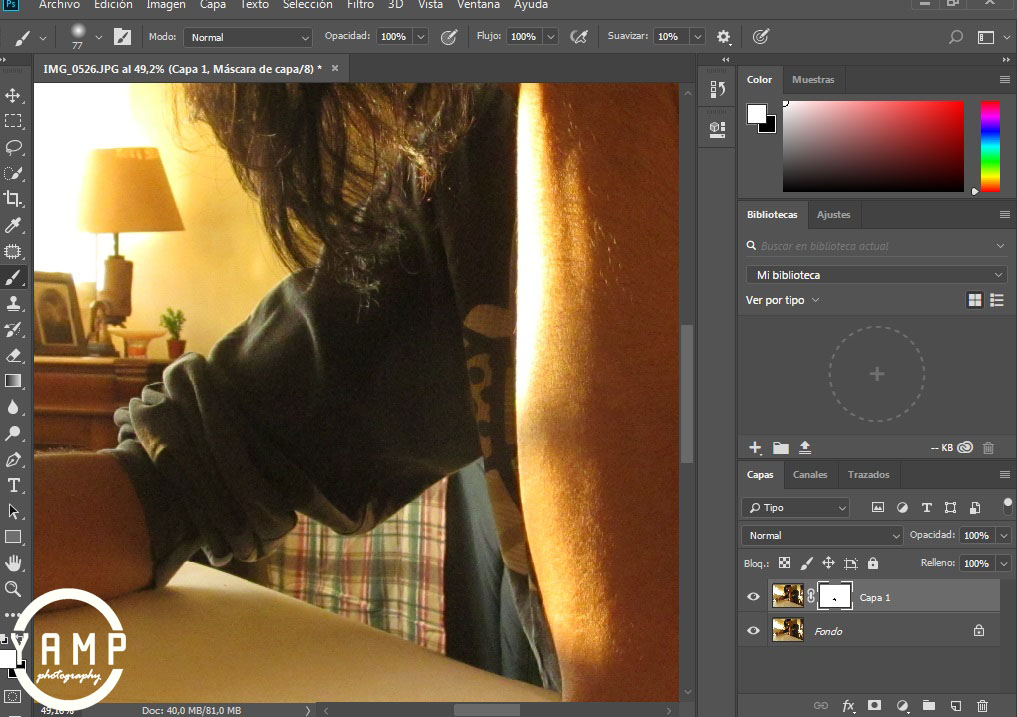Open the brush preset picker arrow
This screenshot has width=1017, height=717.
(99, 37)
